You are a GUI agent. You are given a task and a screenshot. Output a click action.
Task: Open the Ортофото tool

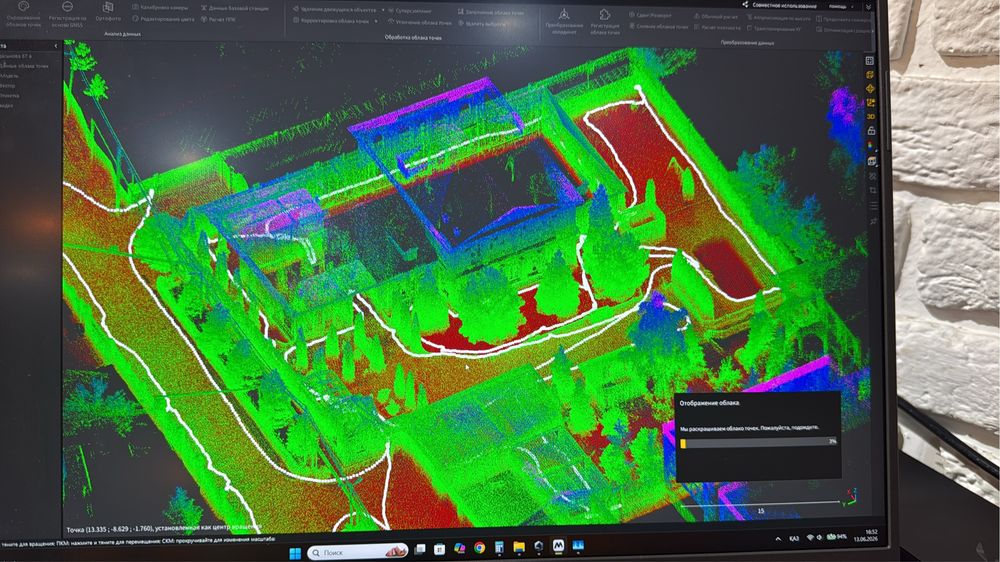(108, 12)
